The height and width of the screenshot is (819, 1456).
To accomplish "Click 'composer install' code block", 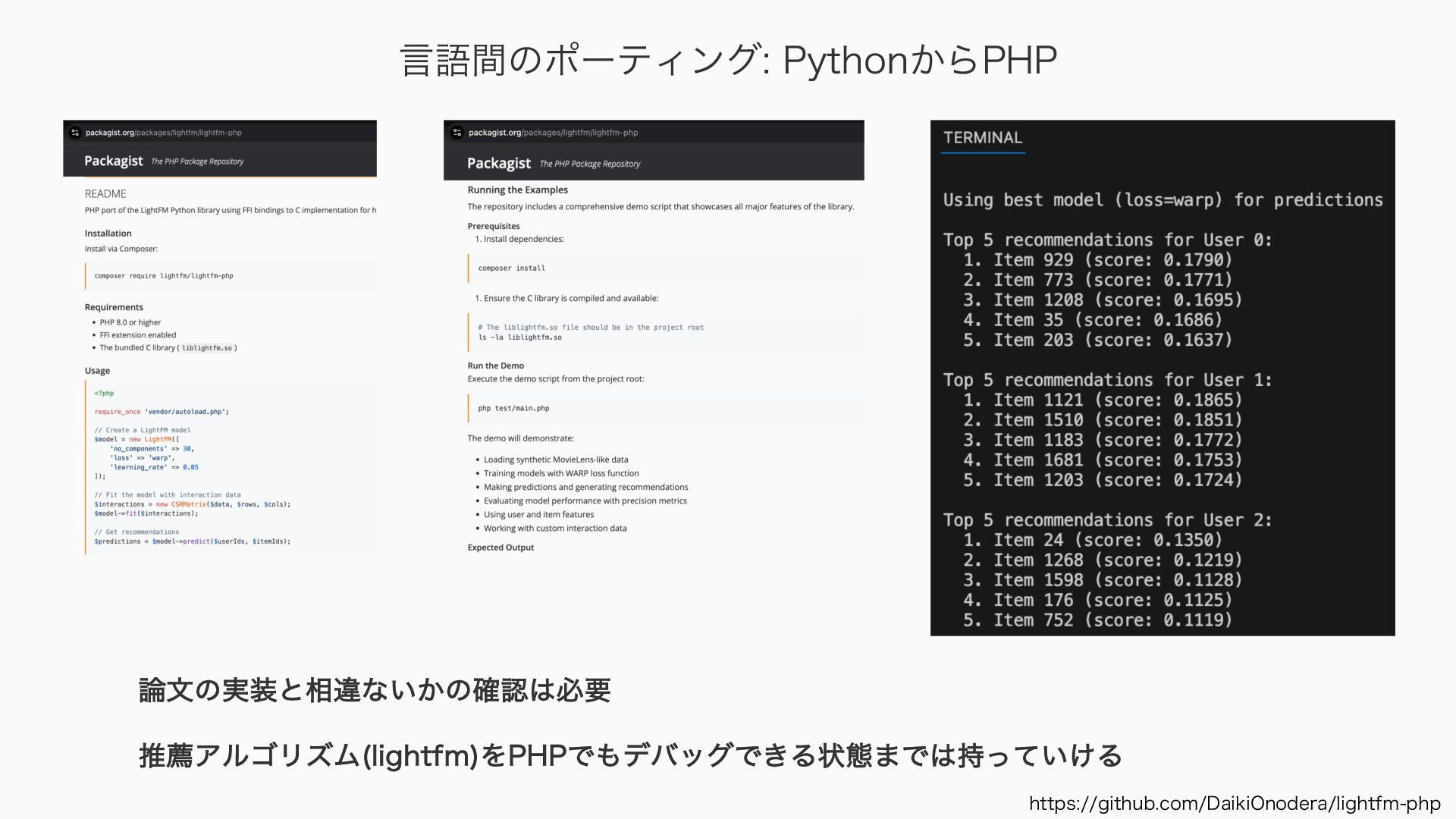I will [666, 268].
